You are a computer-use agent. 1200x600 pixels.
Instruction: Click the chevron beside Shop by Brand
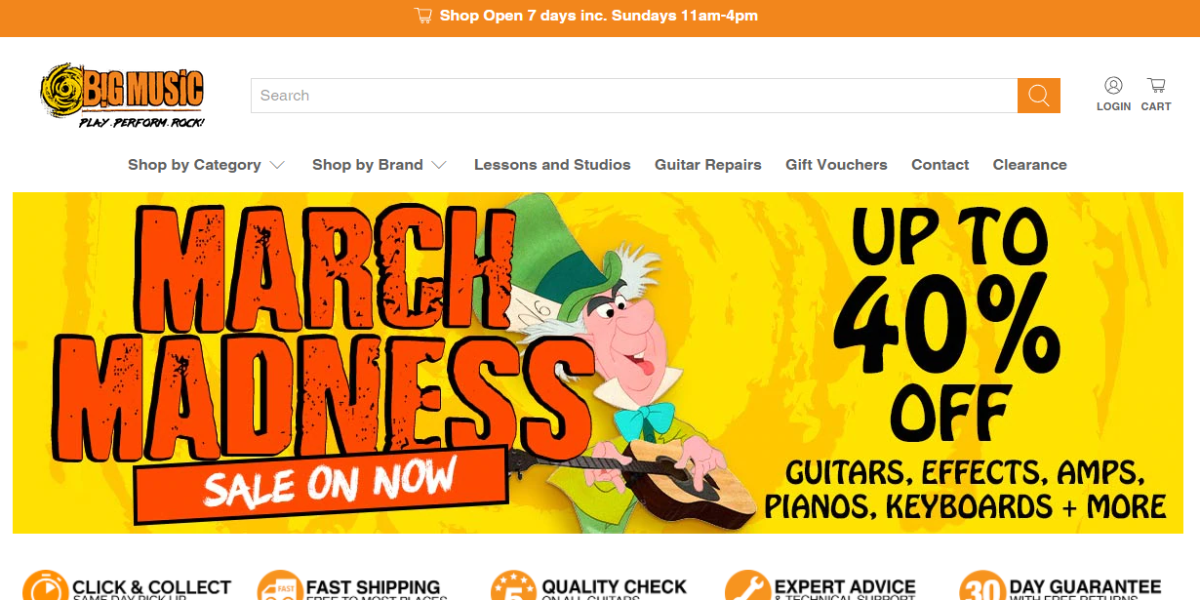pyautogui.click(x=439, y=165)
